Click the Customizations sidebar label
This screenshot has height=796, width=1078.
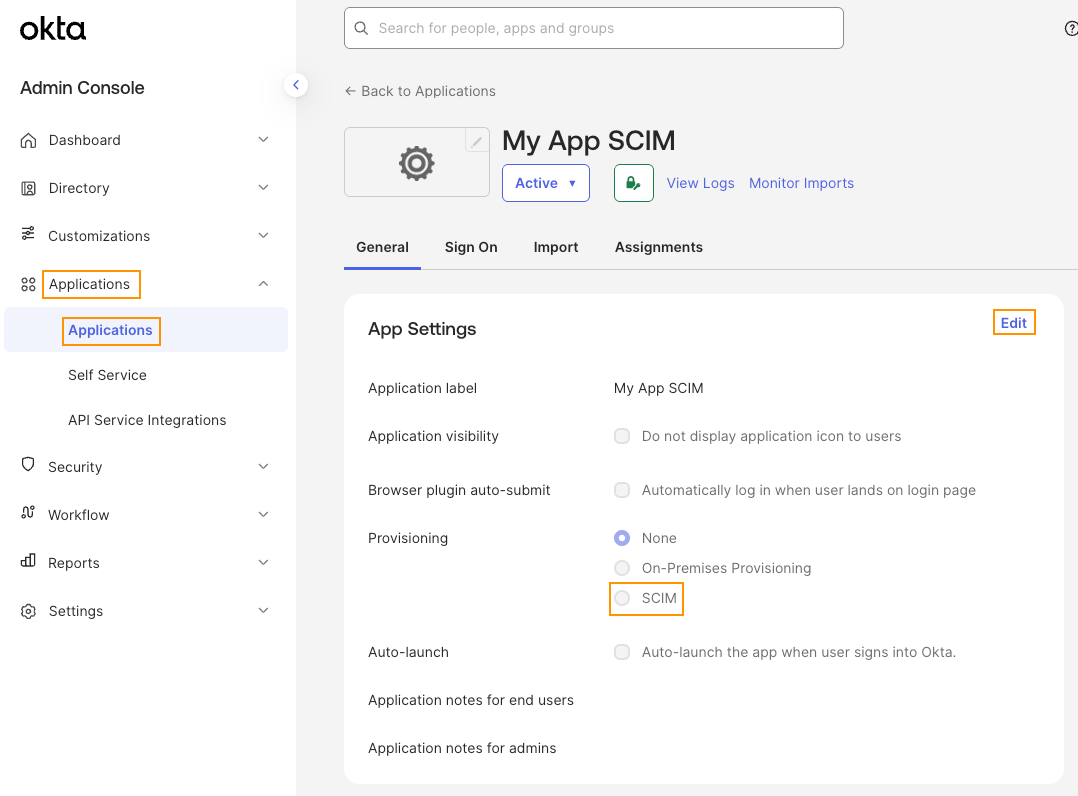pyautogui.click(x=99, y=236)
